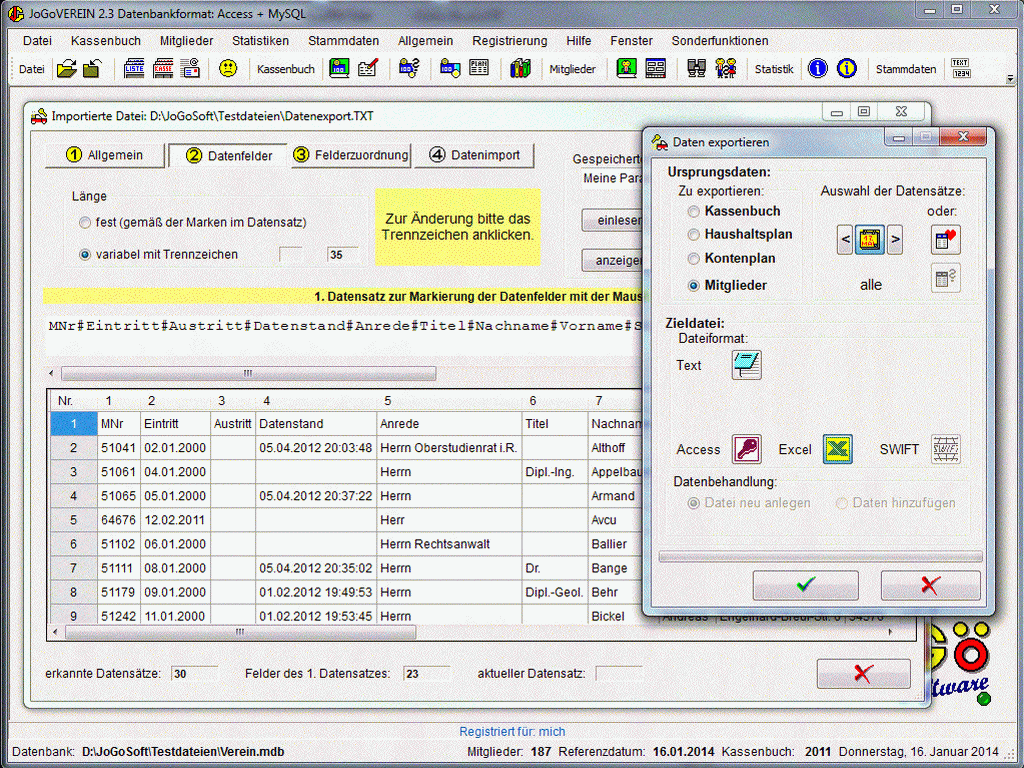Click the 'erkannte Datensätze' field showing 30

(194, 673)
